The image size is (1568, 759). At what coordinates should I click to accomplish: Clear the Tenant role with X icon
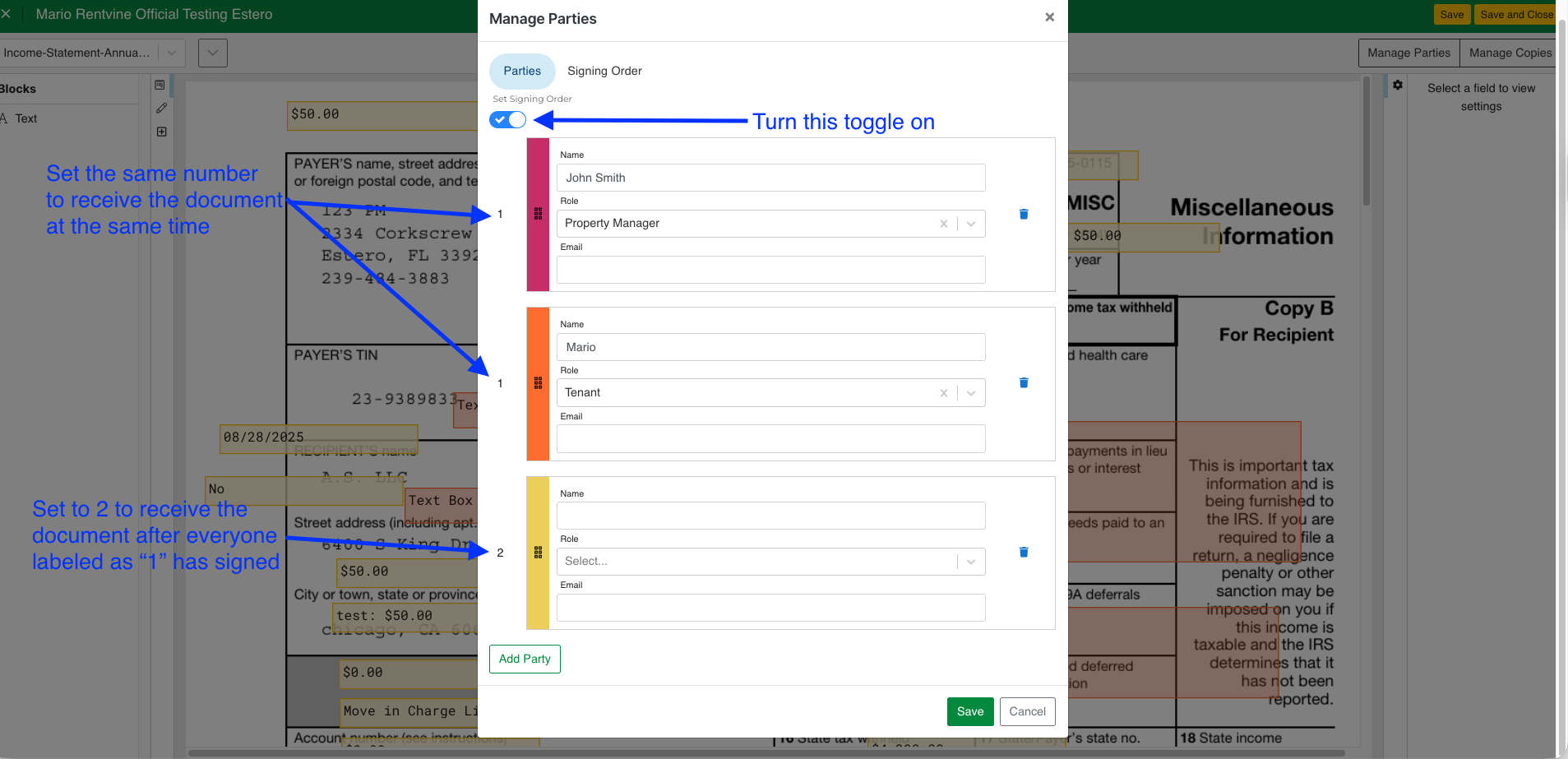[x=943, y=393]
